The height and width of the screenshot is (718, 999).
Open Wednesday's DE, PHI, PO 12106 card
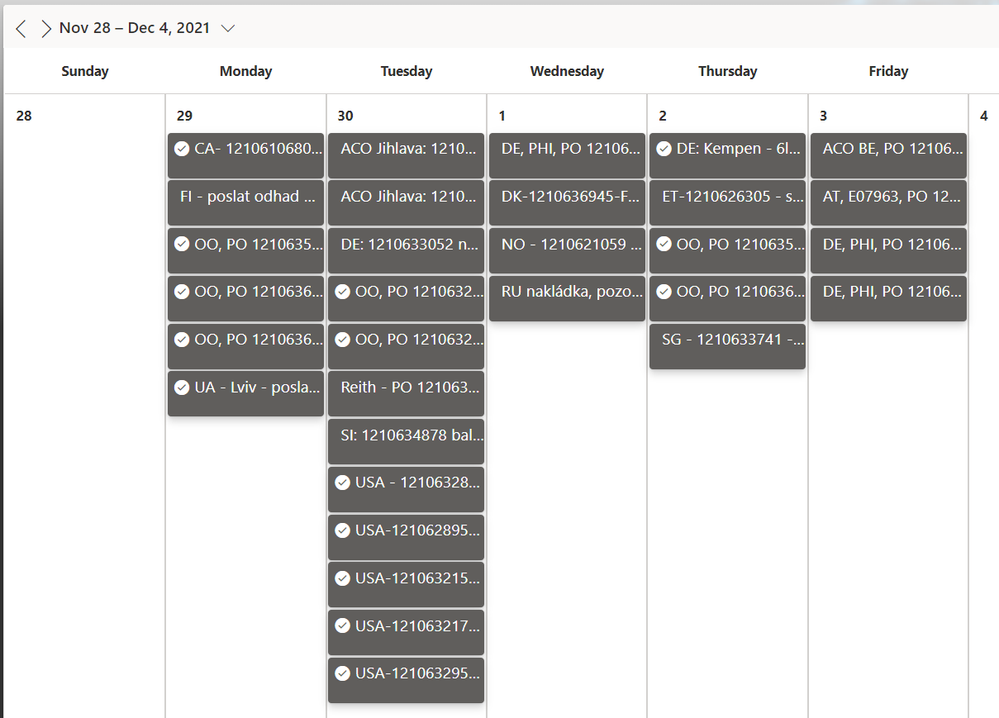tap(567, 155)
